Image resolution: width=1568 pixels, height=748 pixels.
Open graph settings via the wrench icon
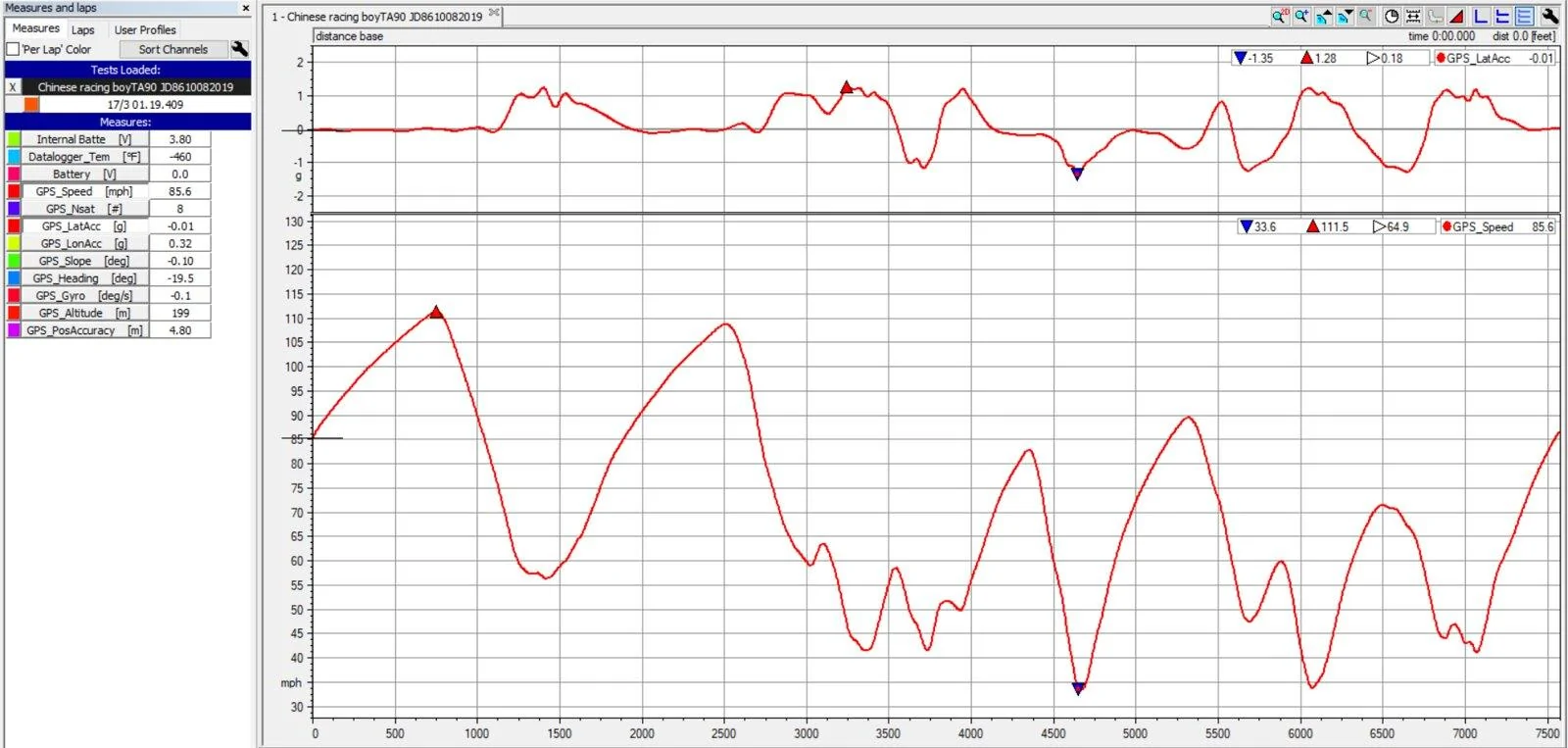point(1549,16)
